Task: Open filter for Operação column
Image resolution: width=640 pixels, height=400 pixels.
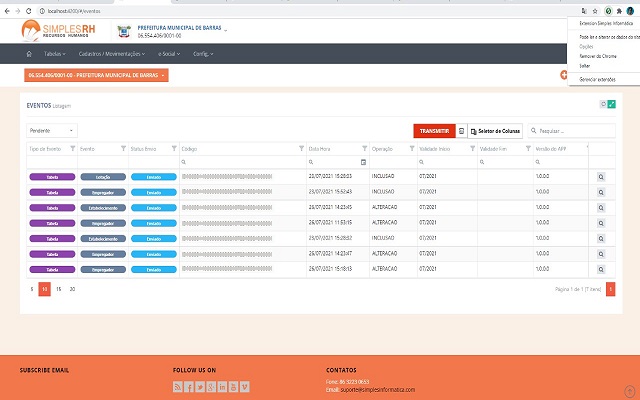Action: 412,149
